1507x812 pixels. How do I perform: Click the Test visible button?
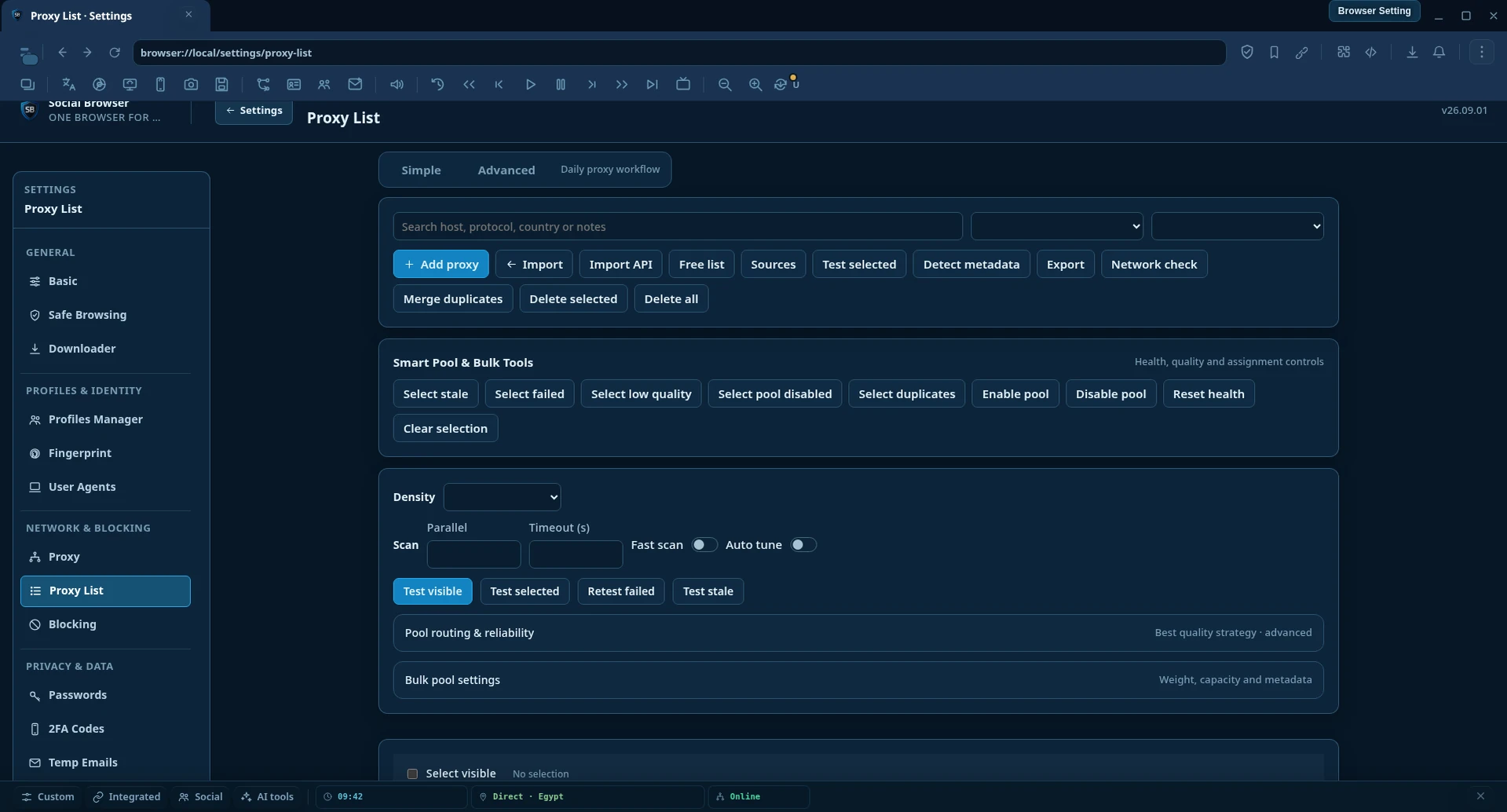pos(432,591)
